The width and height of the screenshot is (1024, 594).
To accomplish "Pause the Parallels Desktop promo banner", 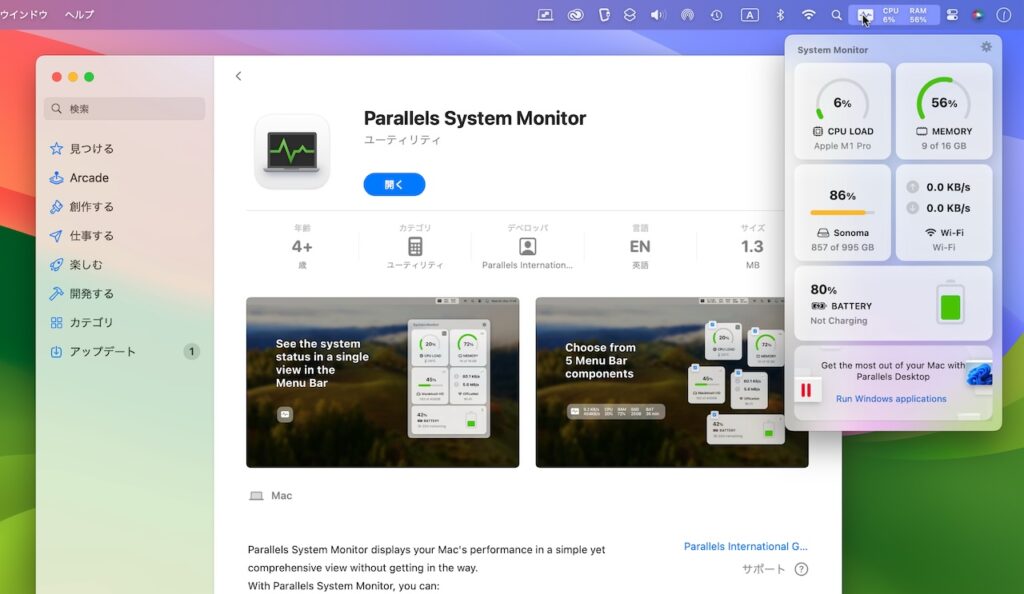I will [x=807, y=388].
